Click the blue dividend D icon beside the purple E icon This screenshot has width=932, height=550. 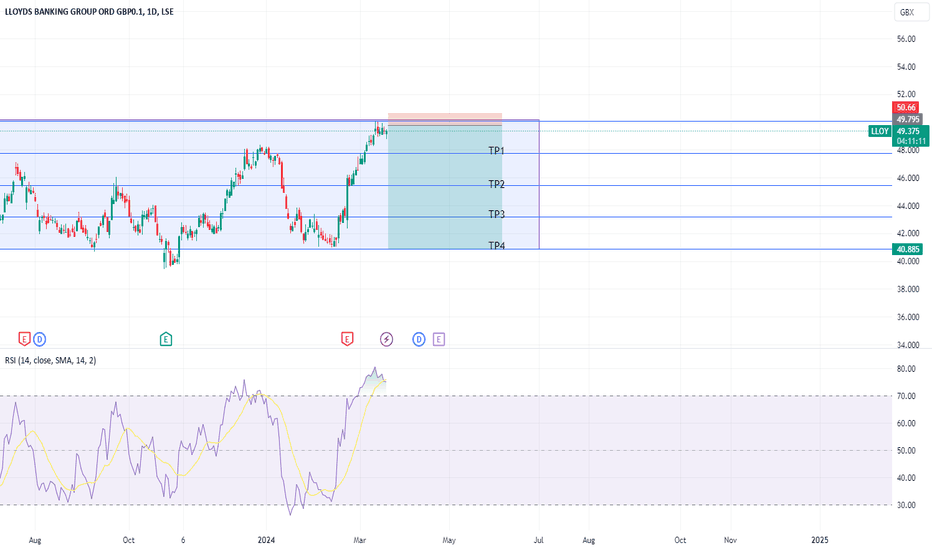(419, 340)
